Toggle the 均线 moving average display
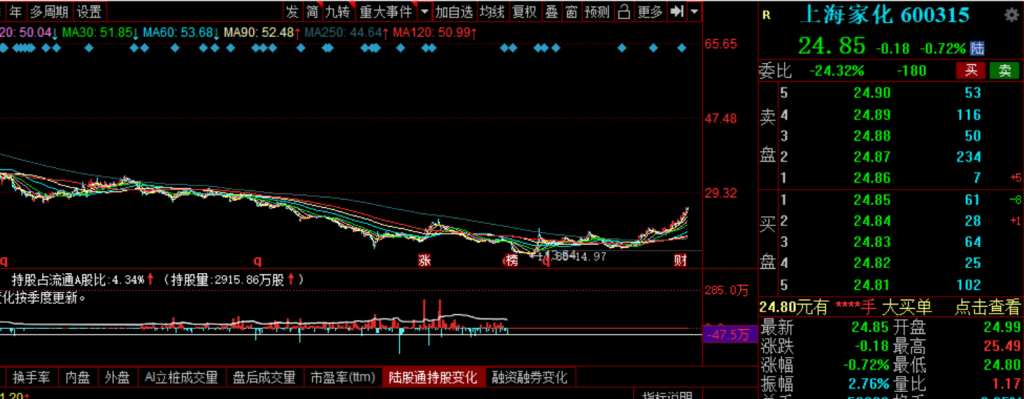This screenshot has height=399, width=1024. click(x=492, y=11)
